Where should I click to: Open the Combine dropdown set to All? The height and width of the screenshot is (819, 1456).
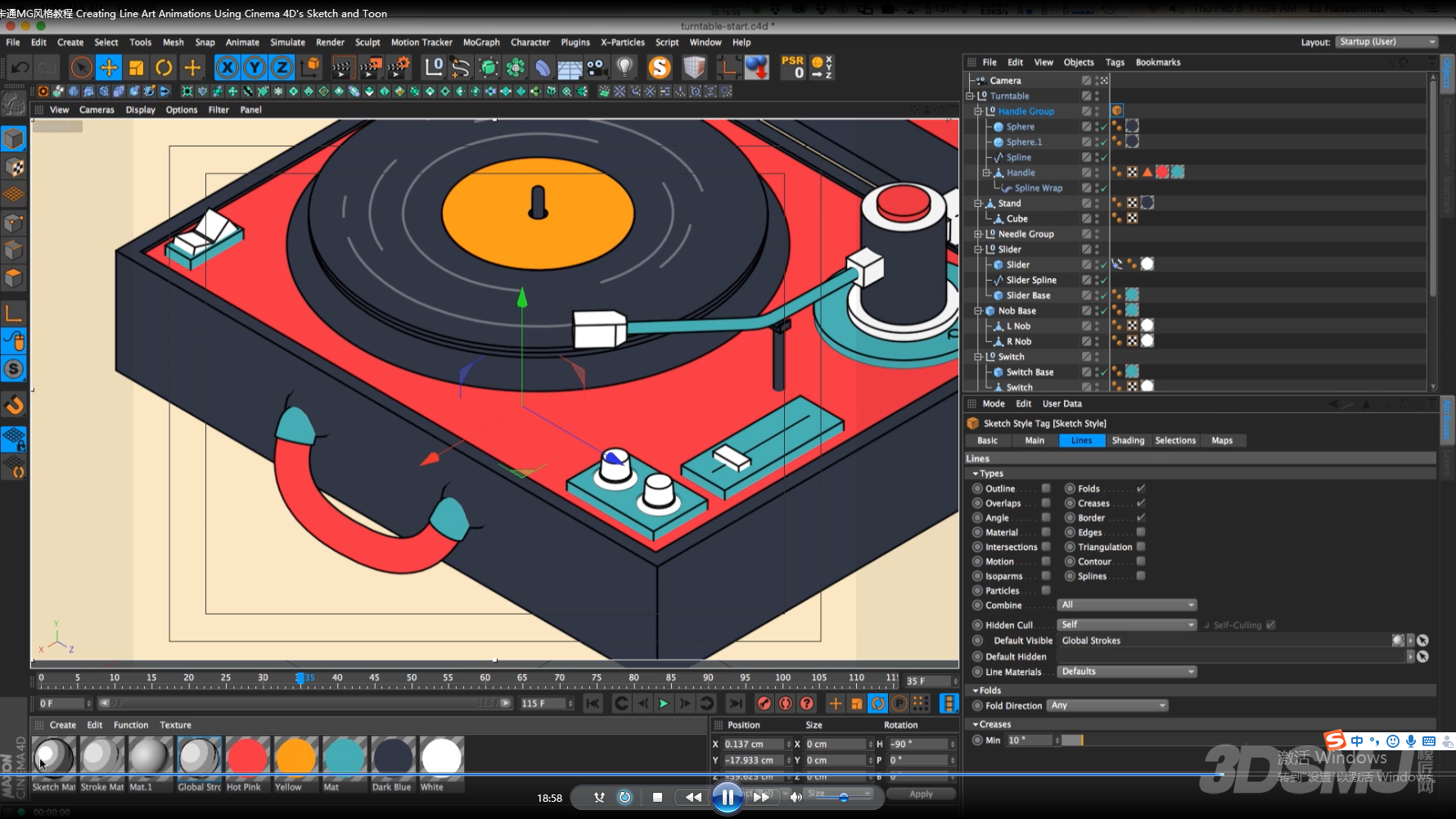click(1127, 605)
